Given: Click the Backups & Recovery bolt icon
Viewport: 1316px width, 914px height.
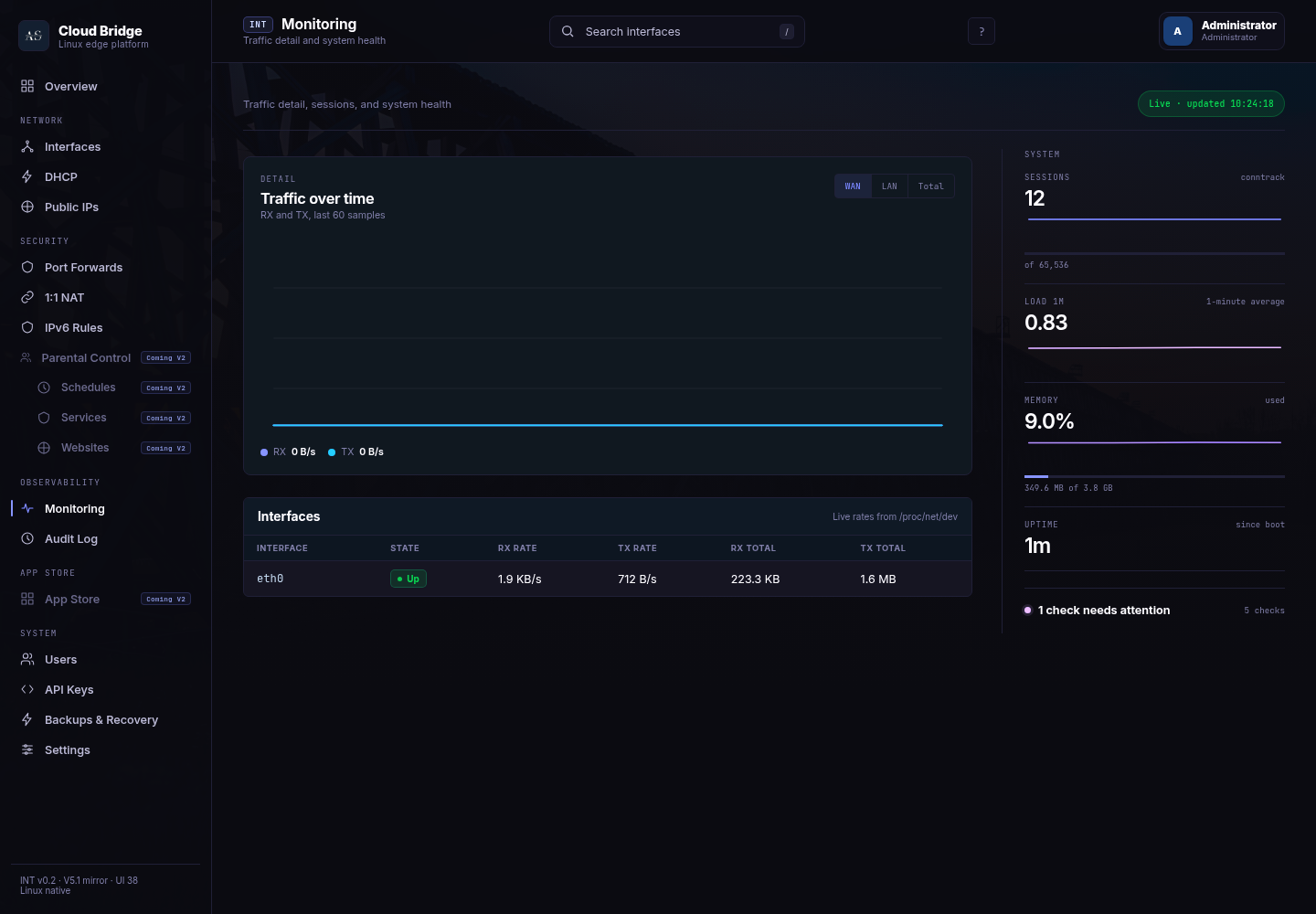Looking at the screenshot, I should pos(27,719).
